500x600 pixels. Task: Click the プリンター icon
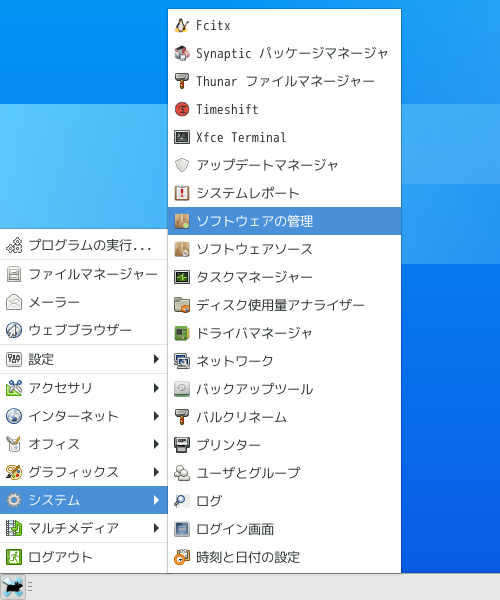(x=182, y=445)
